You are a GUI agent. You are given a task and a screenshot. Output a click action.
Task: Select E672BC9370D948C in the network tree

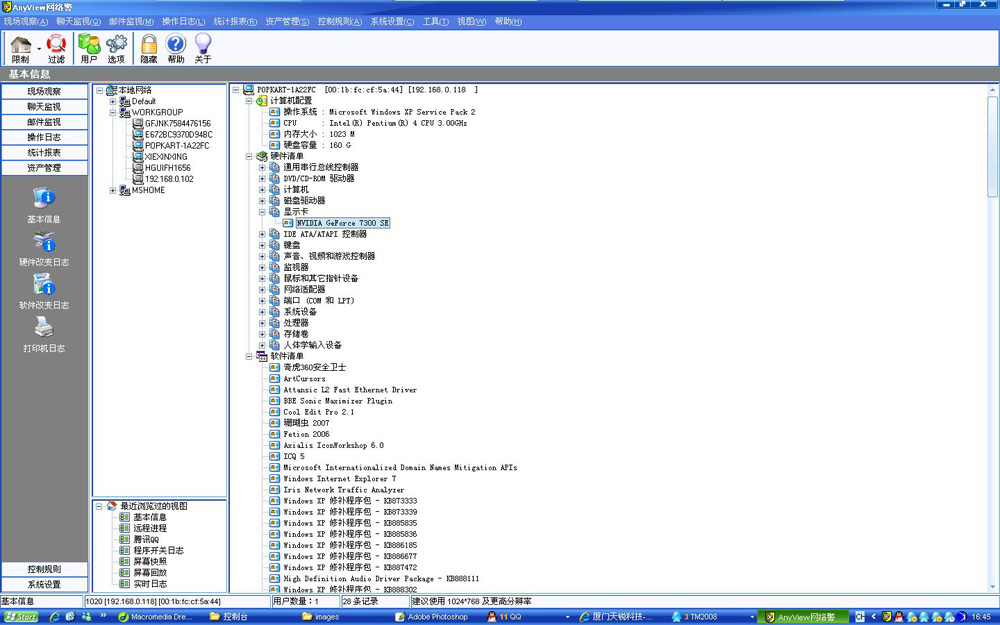pos(179,135)
